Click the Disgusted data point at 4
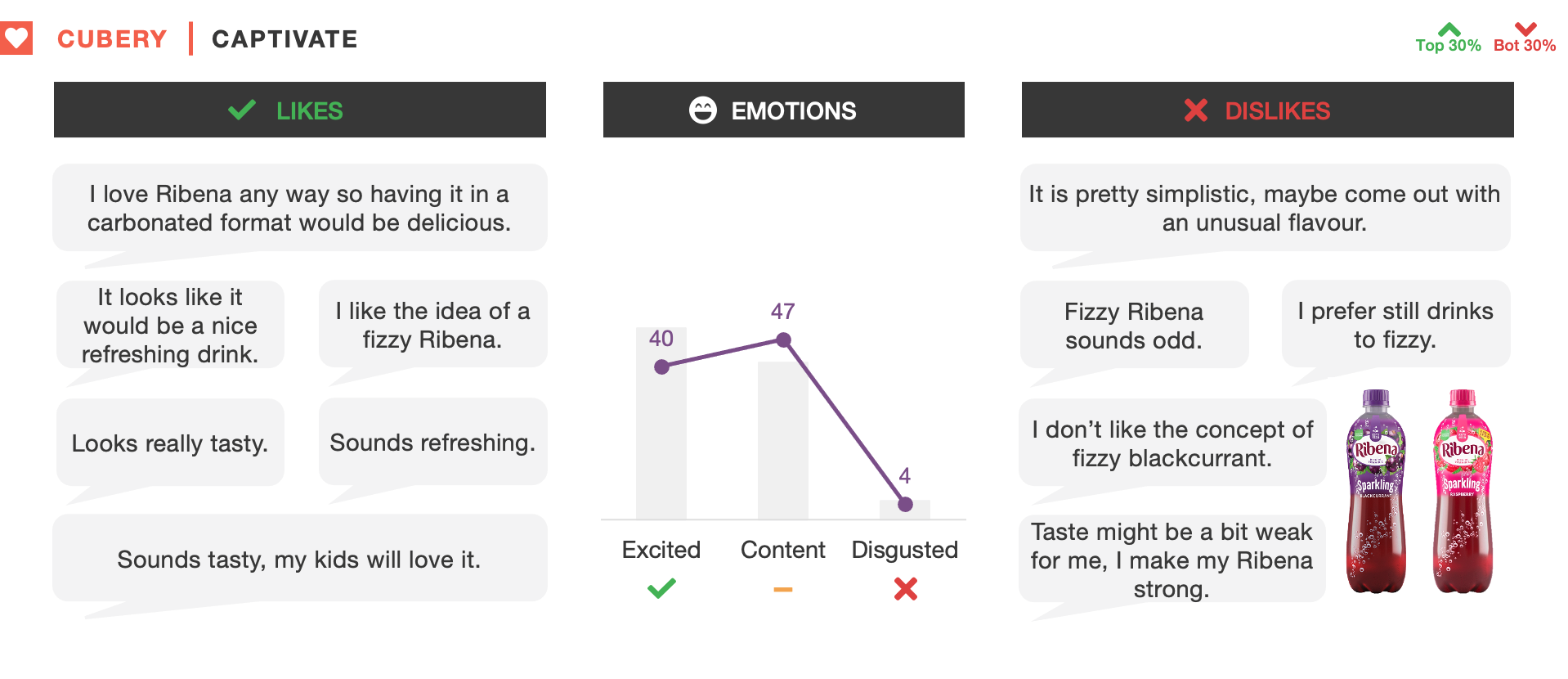The width and height of the screenshot is (1568, 679). click(905, 505)
